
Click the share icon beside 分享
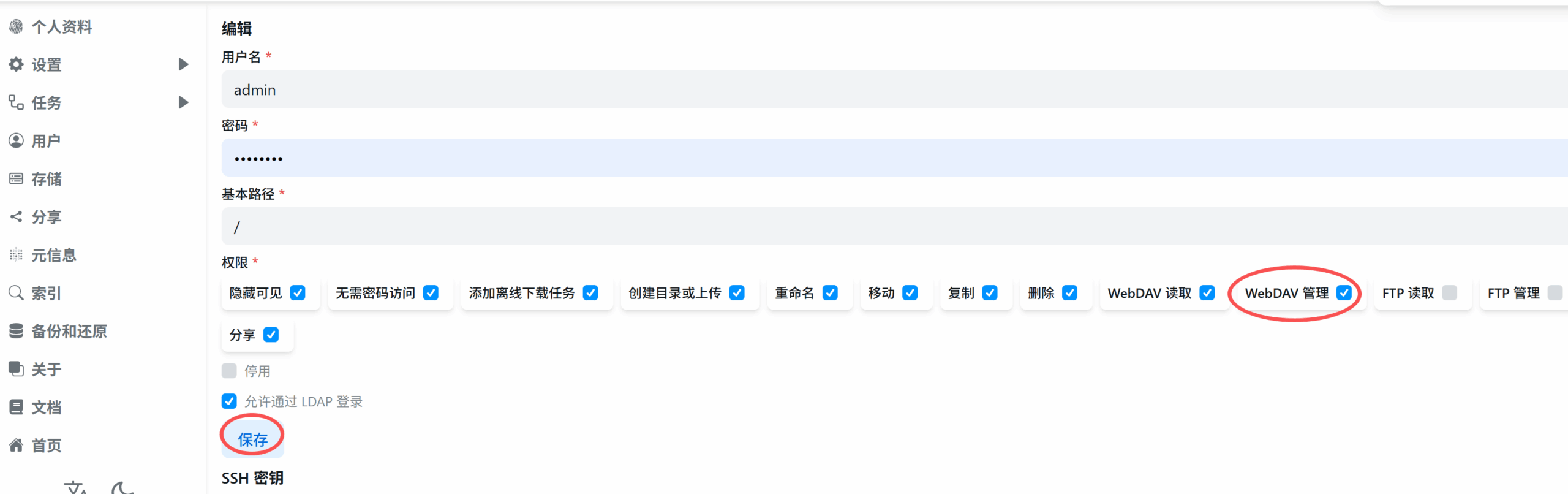[17, 217]
